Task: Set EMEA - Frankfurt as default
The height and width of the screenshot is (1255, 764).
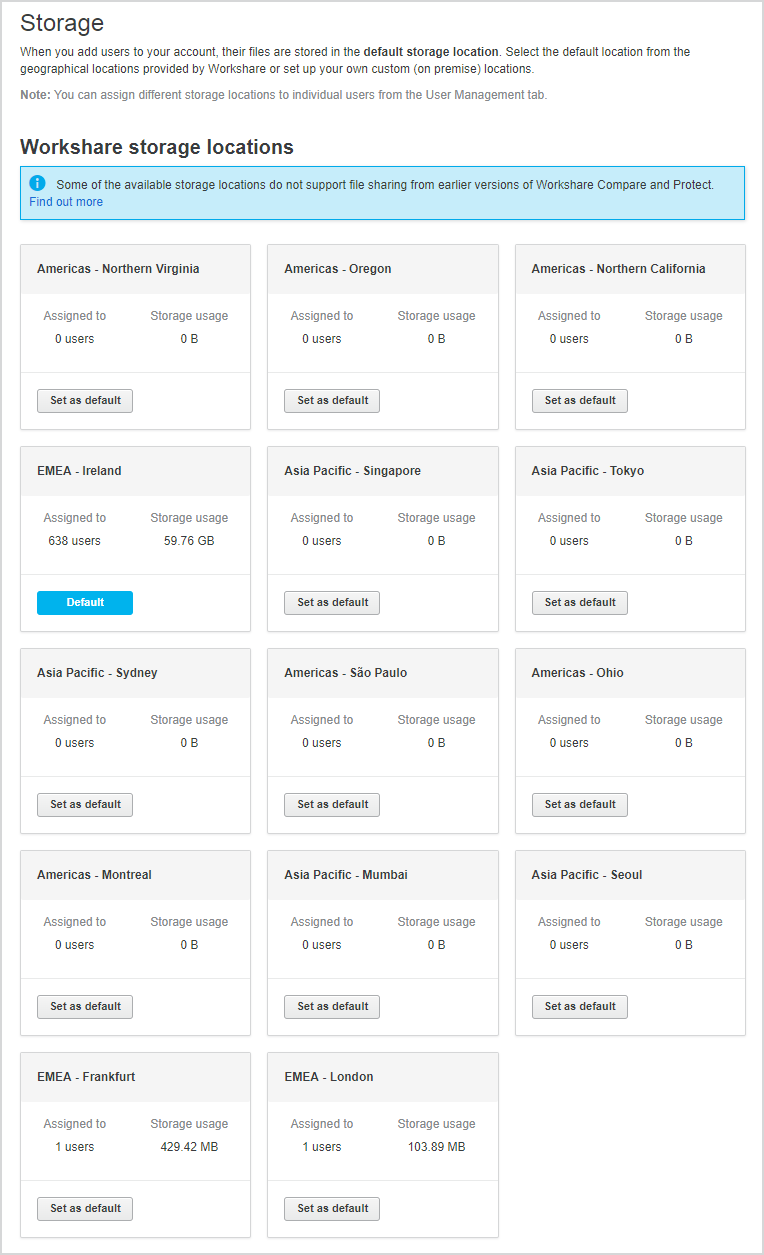Action: tap(85, 1208)
